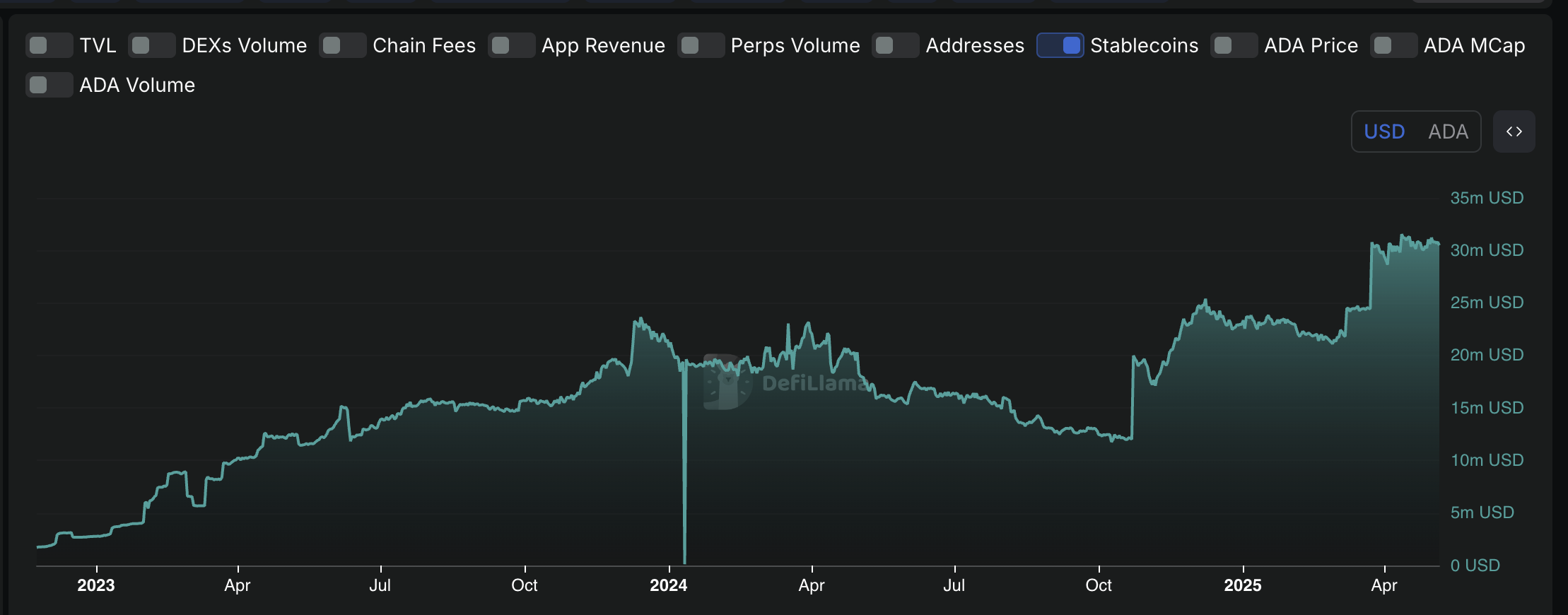Click the 2023 x-axis label
This screenshot has width=1568, height=615.
click(x=96, y=585)
